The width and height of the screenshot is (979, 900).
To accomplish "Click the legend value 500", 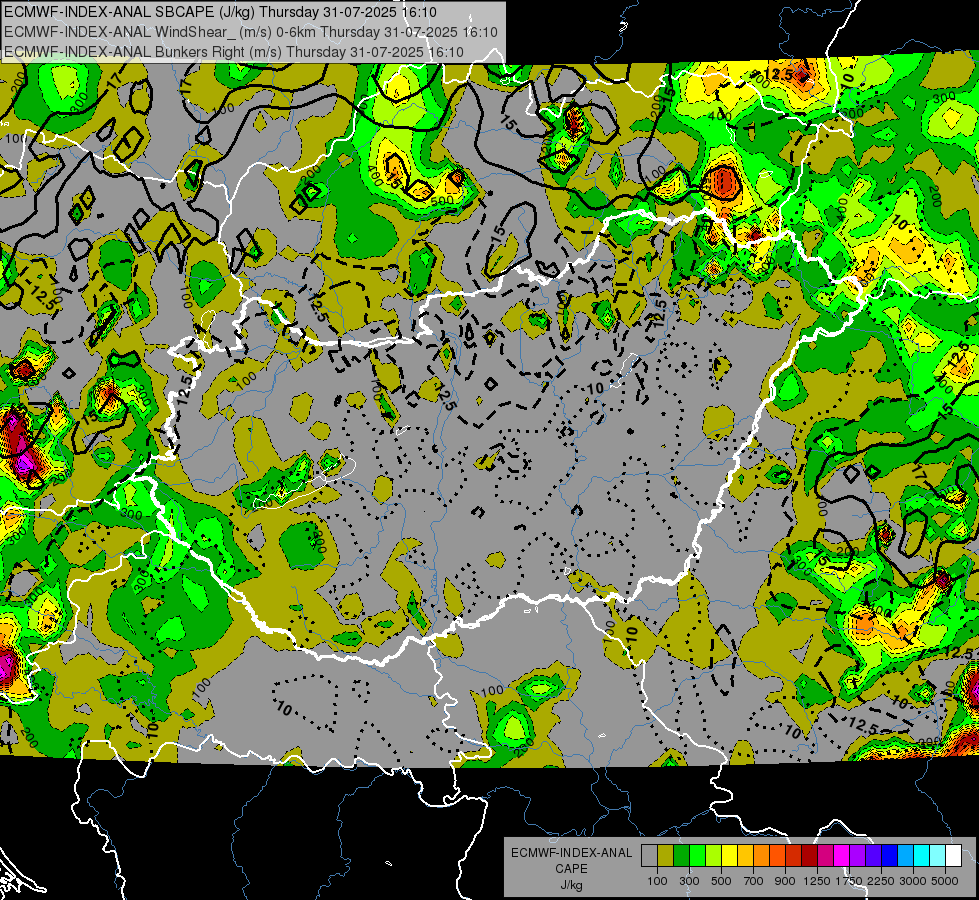I will (x=721, y=881).
